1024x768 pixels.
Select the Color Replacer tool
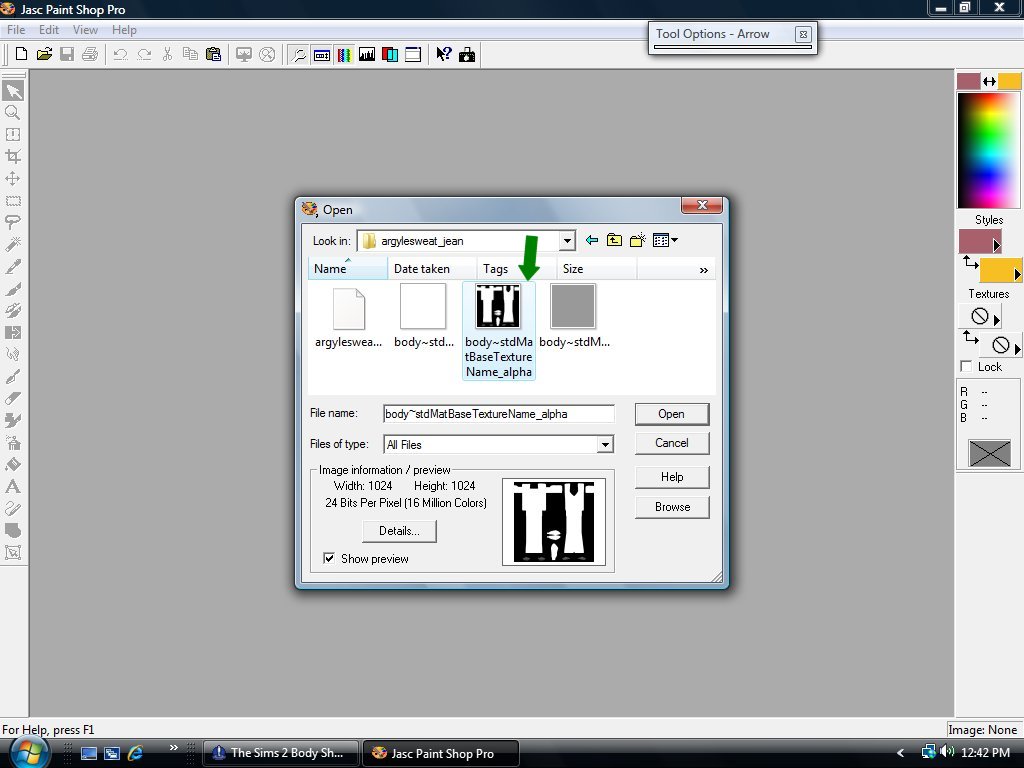pyautogui.click(x=13, y=332)
